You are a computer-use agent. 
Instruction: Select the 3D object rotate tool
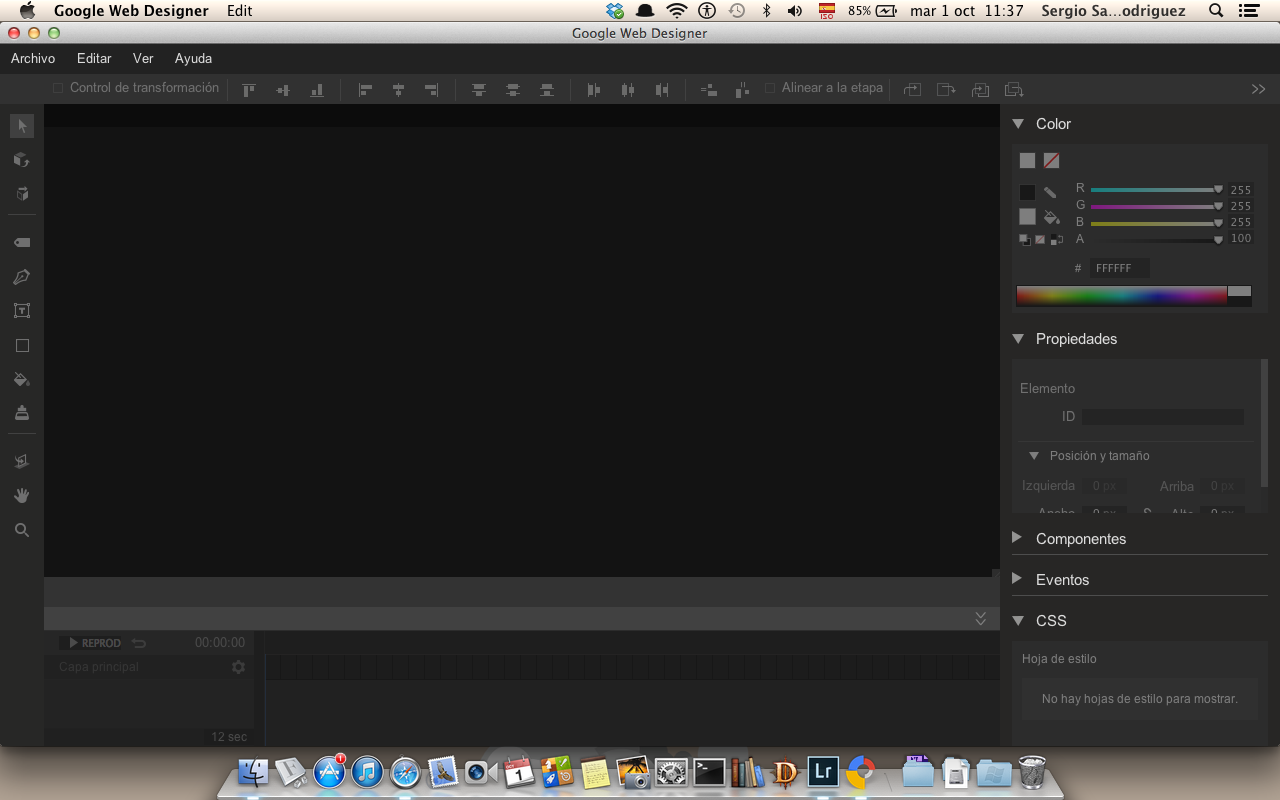pyautogui.click(x=22, y=160)
